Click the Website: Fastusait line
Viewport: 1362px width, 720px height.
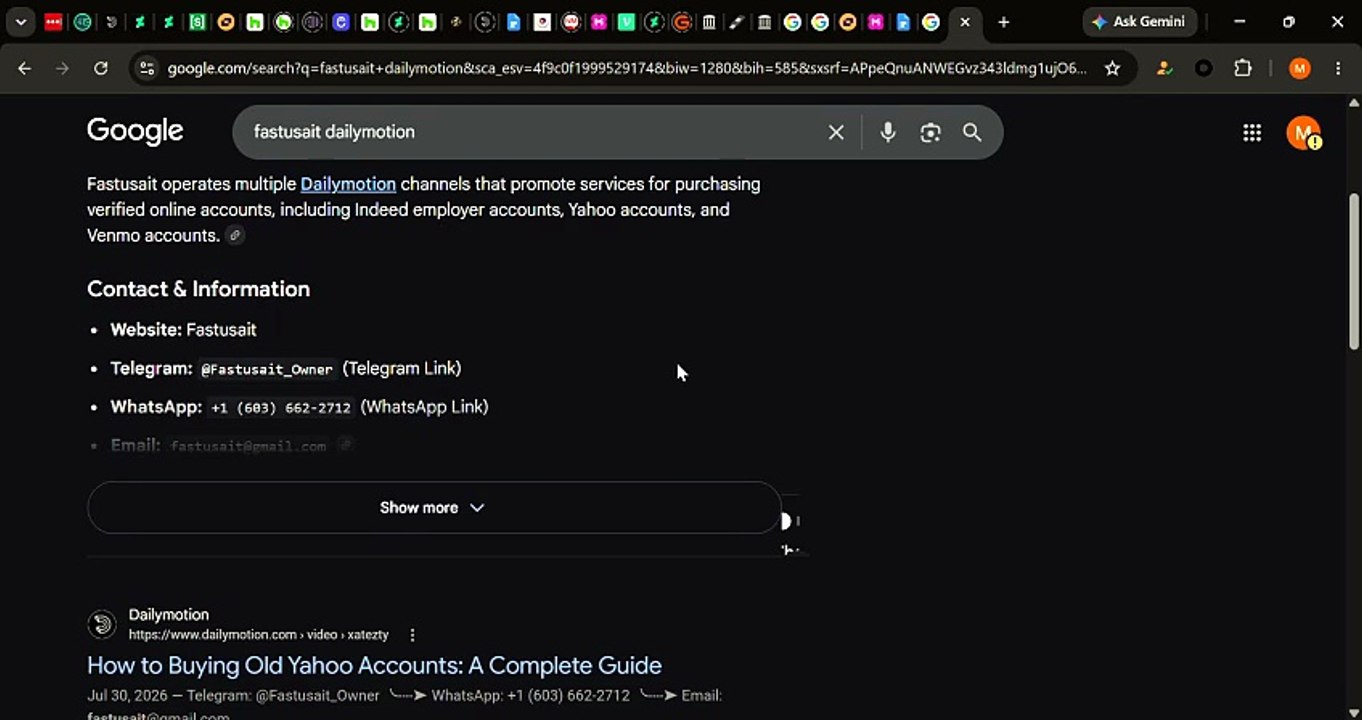pos(183,330)
